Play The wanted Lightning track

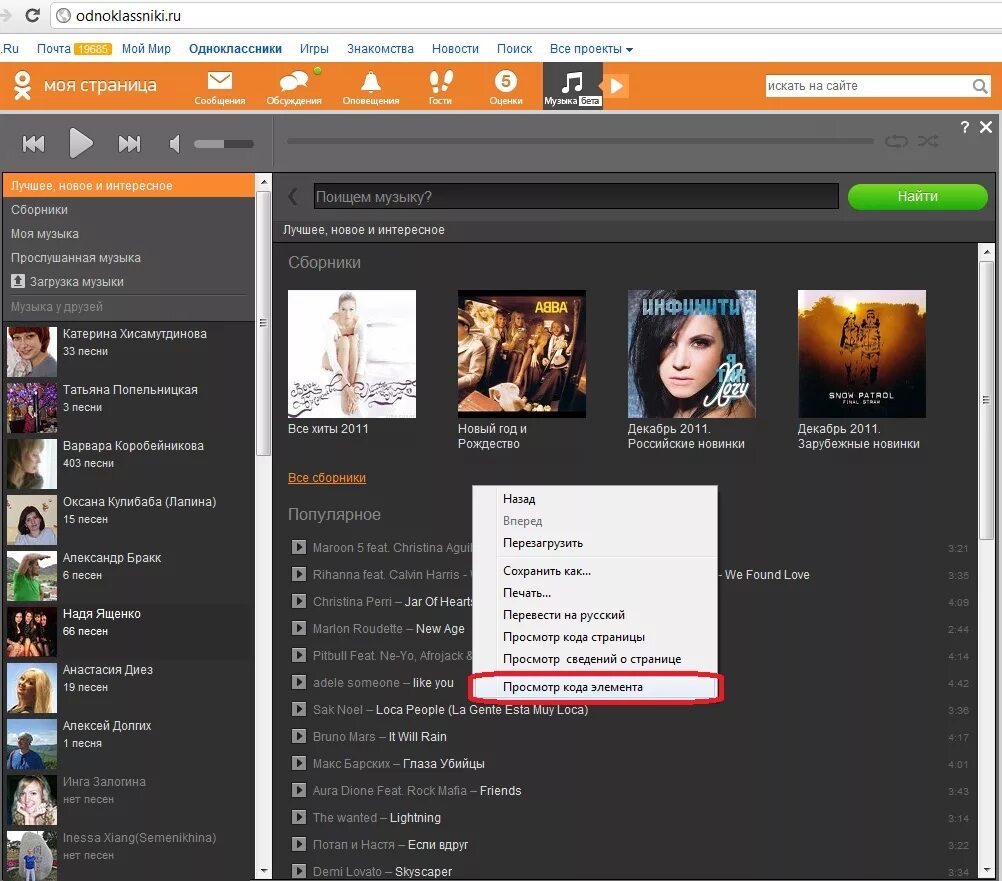(298, 817)
